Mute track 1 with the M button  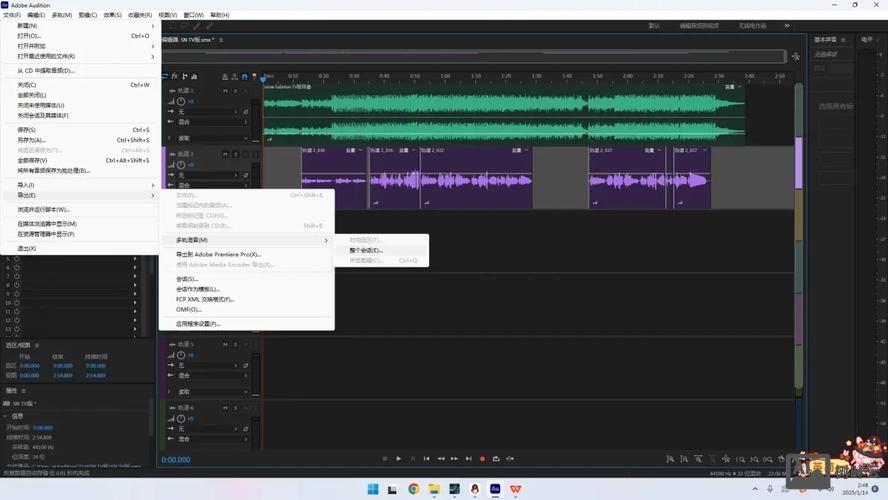[x=225, y=89]
